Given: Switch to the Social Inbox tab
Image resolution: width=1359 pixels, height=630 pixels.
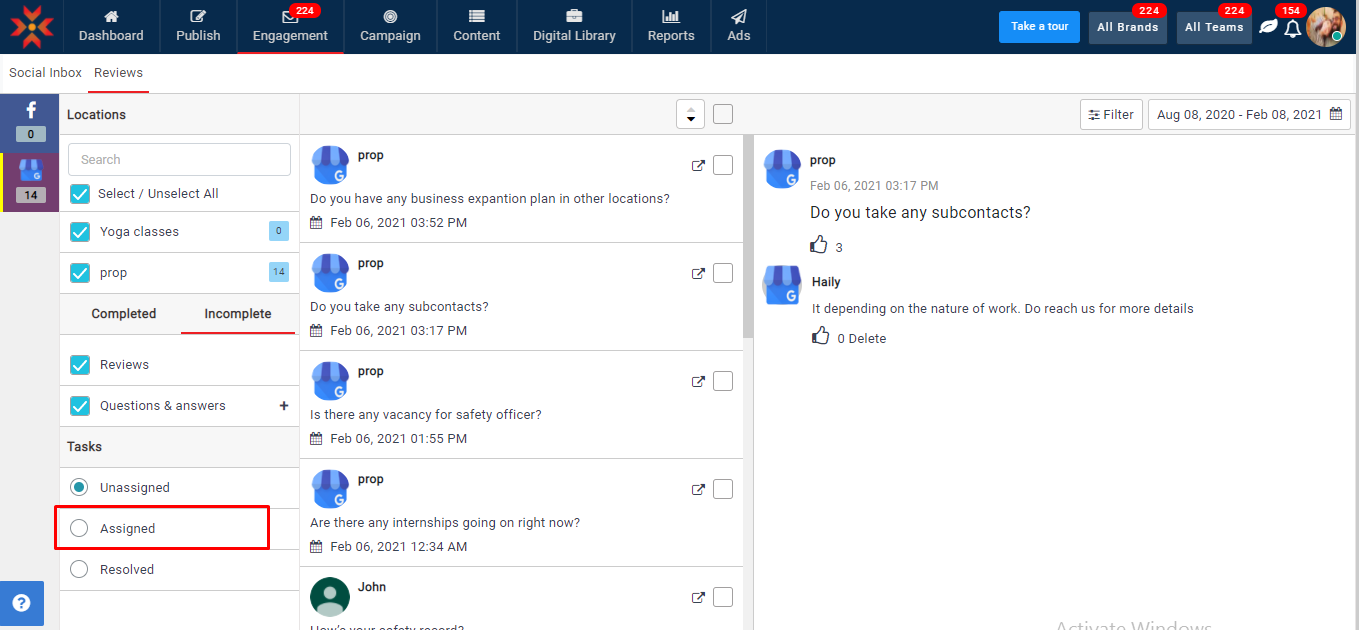Looking at the screenshot, I should 45,73.
